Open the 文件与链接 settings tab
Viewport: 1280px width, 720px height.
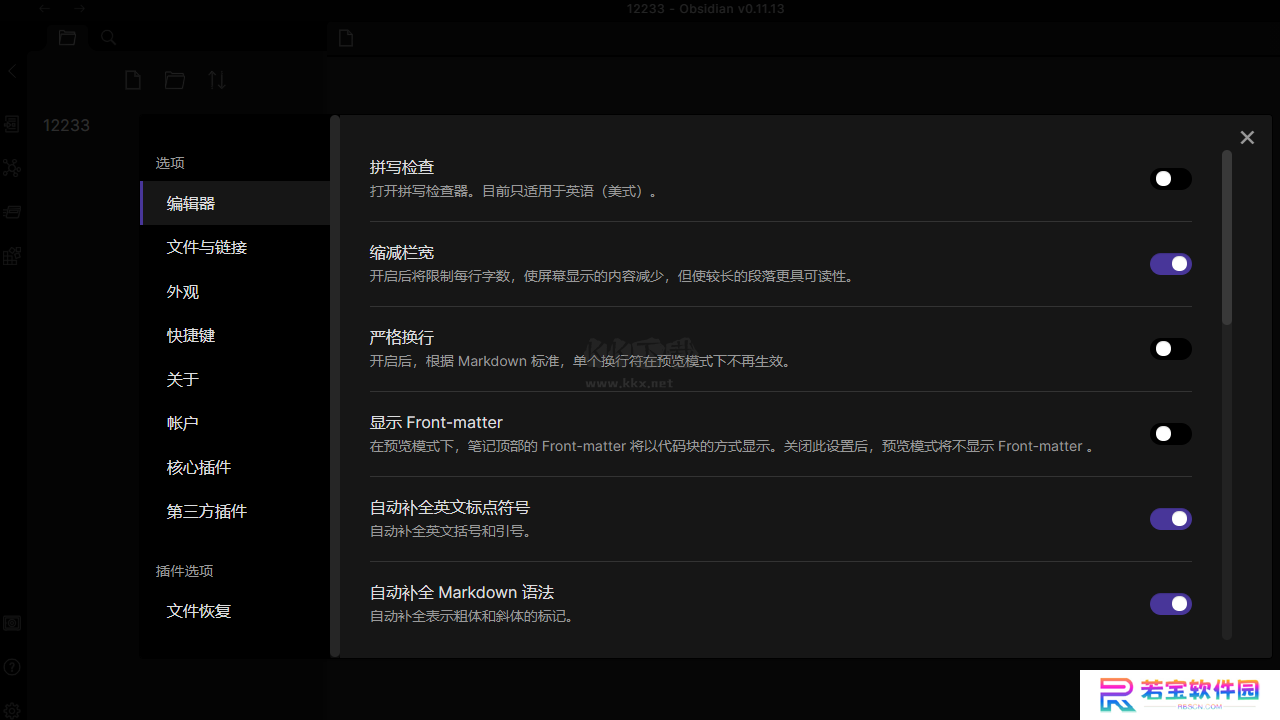(x=235, y=247)
